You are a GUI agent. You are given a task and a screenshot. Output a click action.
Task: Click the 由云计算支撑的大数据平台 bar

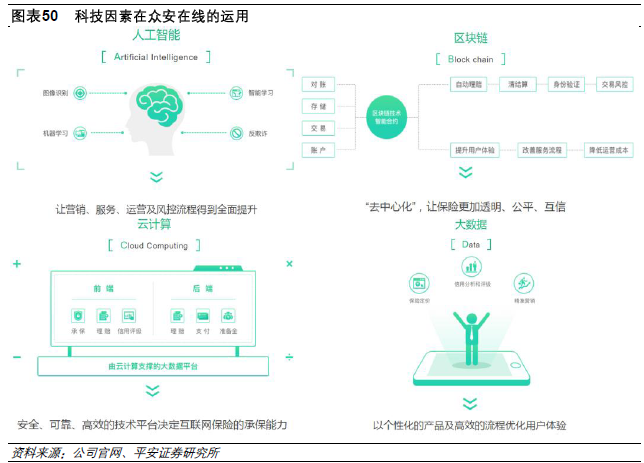click(x=153, y=366)
